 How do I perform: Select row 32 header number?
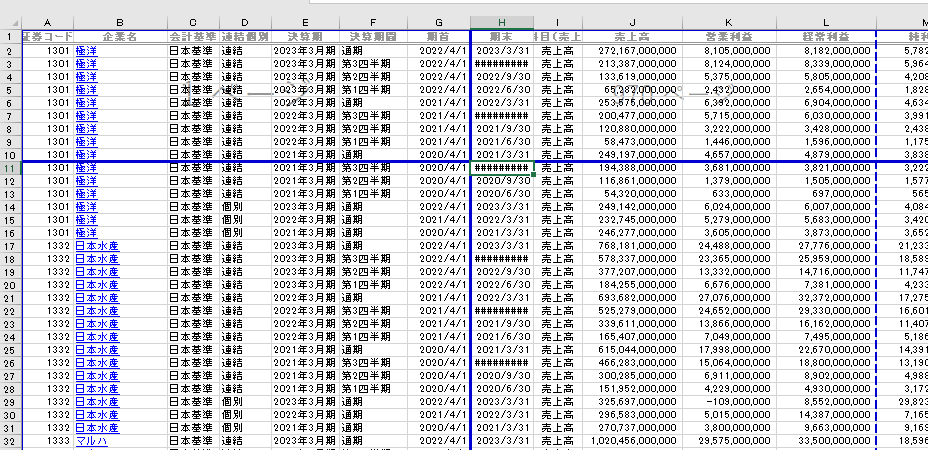11,441
